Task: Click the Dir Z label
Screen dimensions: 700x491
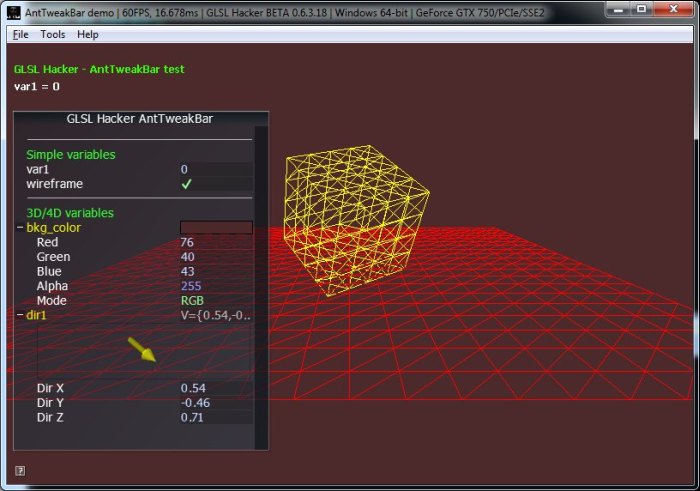Action: (x=50, y=417)
